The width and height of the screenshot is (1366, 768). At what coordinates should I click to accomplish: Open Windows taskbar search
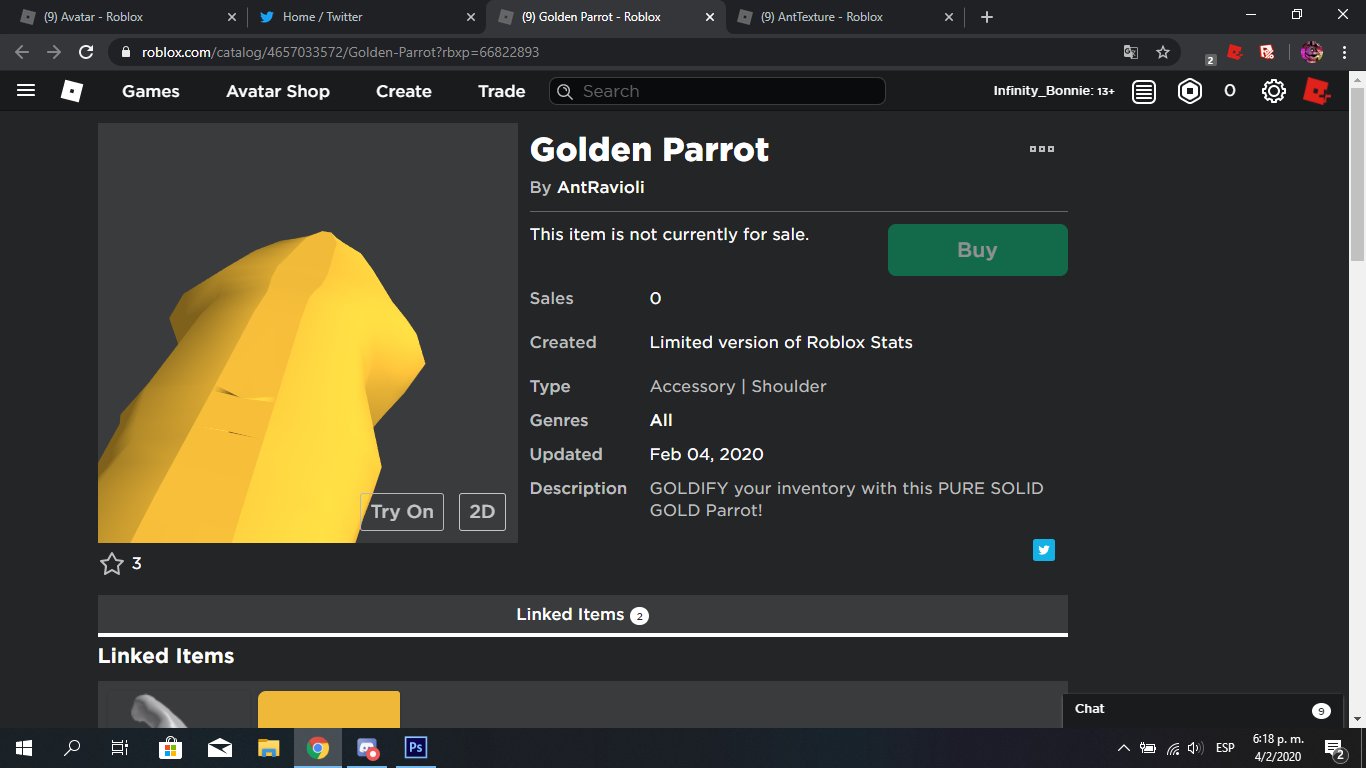pyautogui.click(x=72, y=748)
